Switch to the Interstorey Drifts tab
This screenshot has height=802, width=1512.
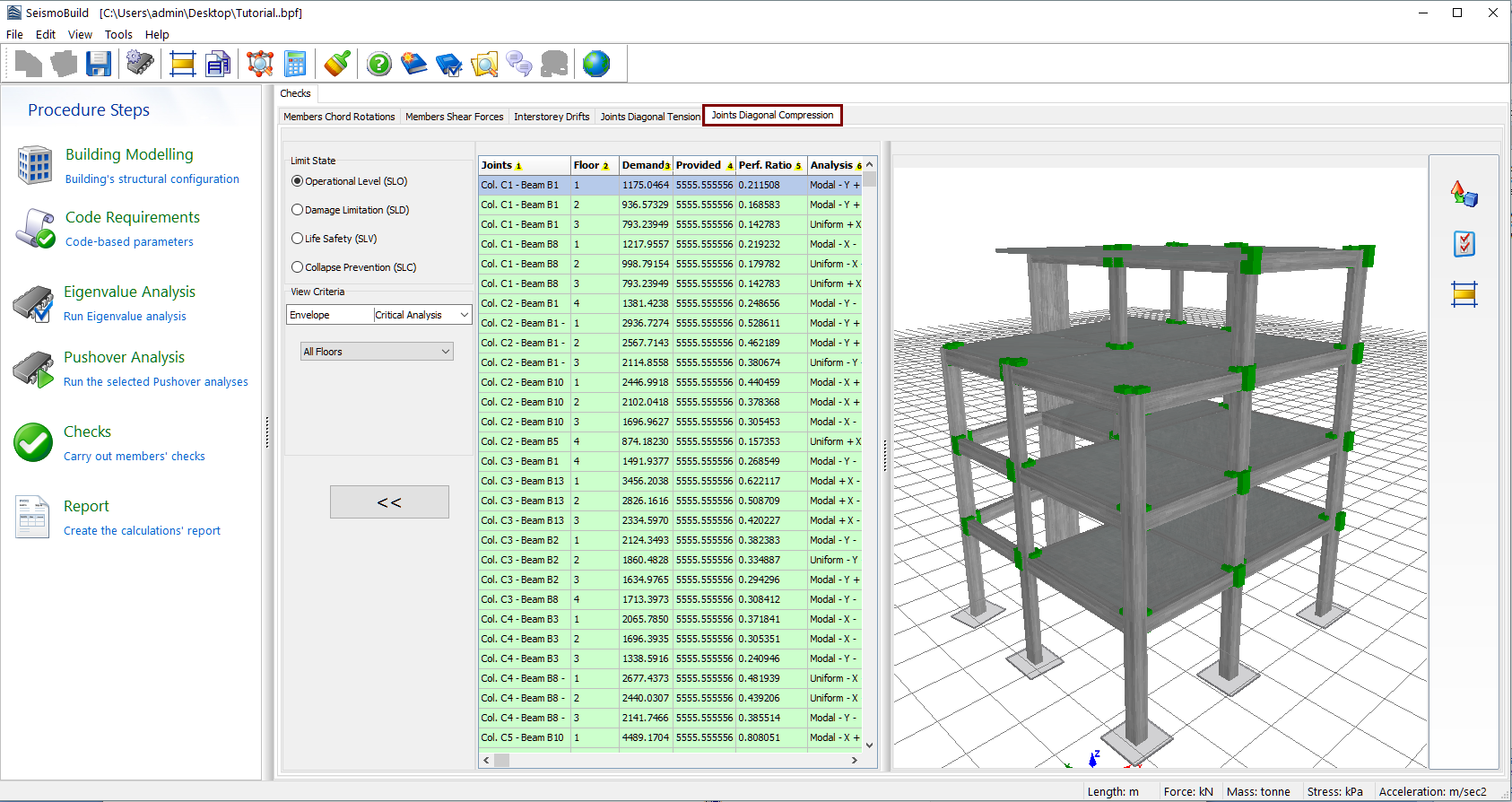(x=552, y=117)
